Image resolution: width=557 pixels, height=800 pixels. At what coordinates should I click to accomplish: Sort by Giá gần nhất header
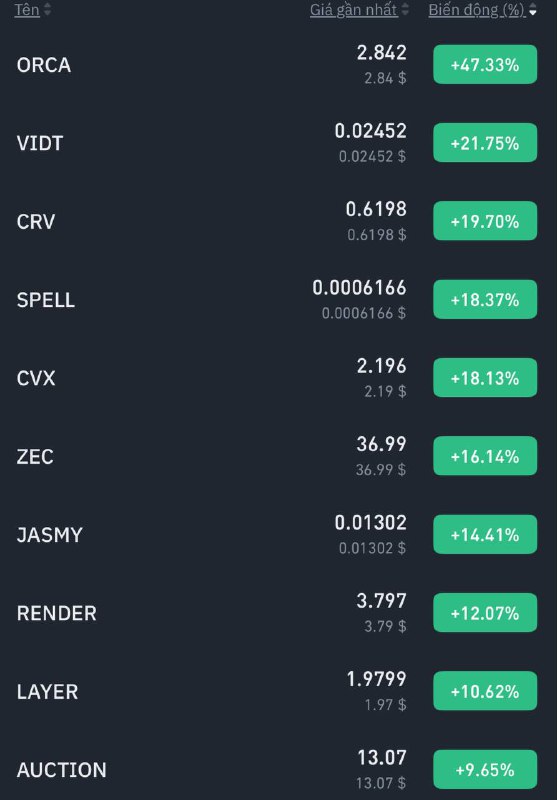point(353,10)
